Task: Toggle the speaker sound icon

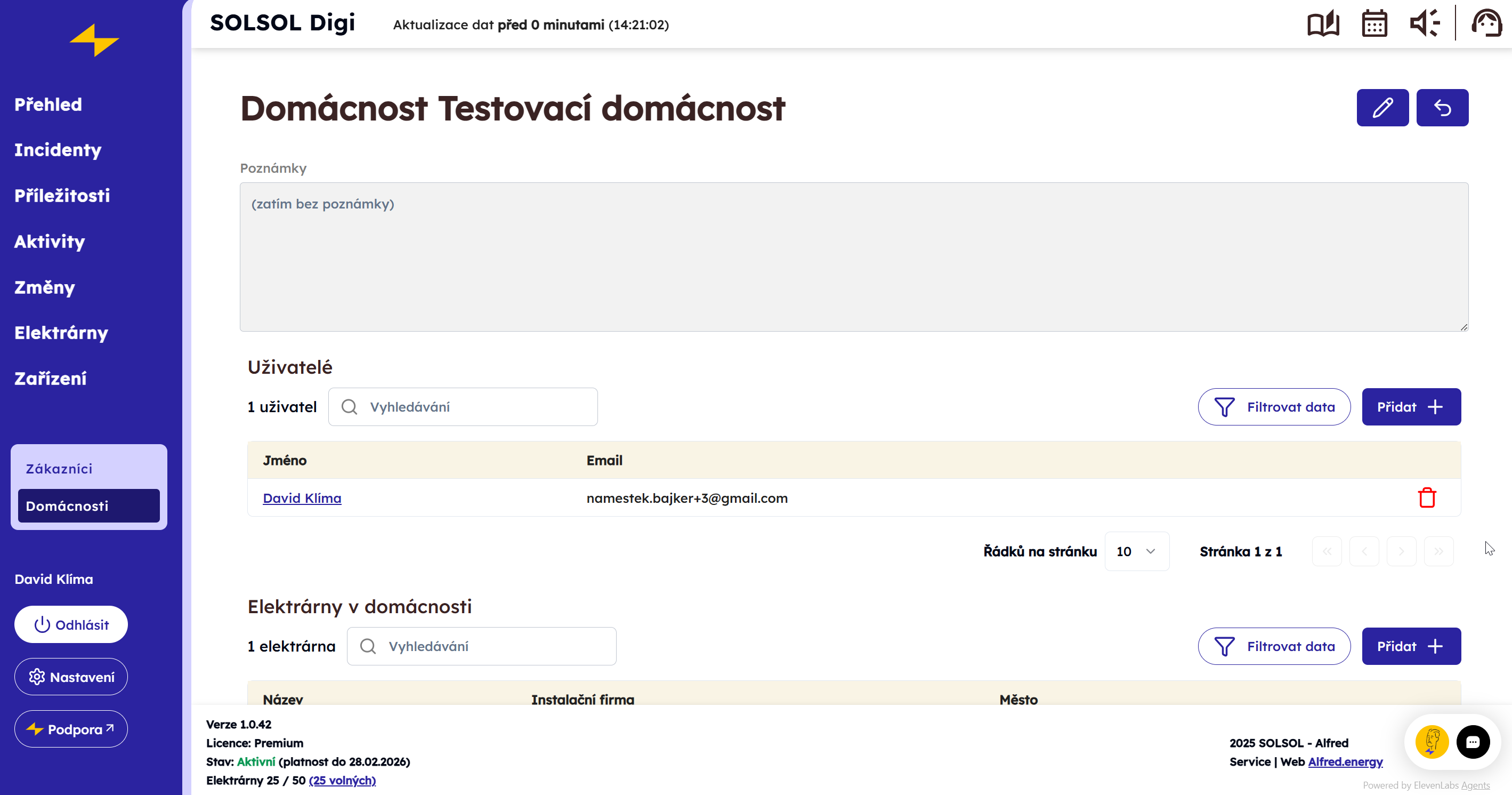Action: 1424,24
